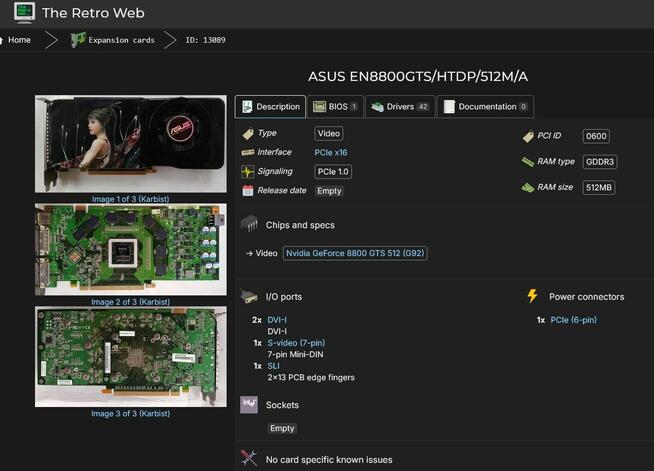Screen dimensions: 654x471
Task: Click the S-video (7-pin) link
Action: coord(296,343)
